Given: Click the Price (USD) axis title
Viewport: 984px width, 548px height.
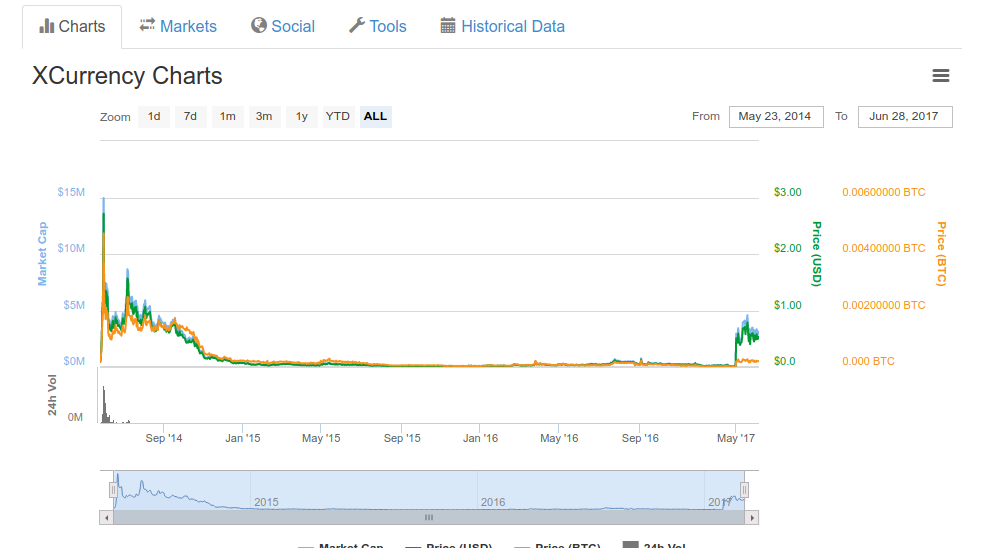Looking at the screenshot, I should pyautogui.click(x=816, y=254).
